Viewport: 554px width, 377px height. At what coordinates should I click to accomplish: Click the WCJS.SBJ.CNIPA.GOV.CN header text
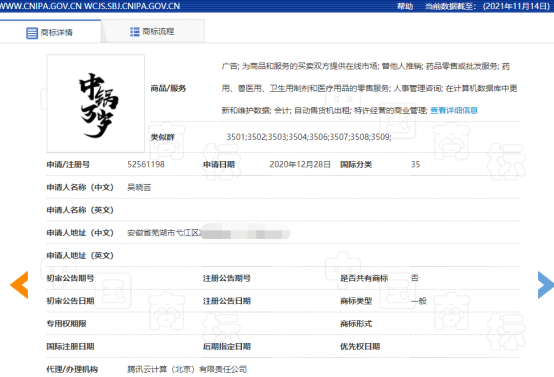132,6
